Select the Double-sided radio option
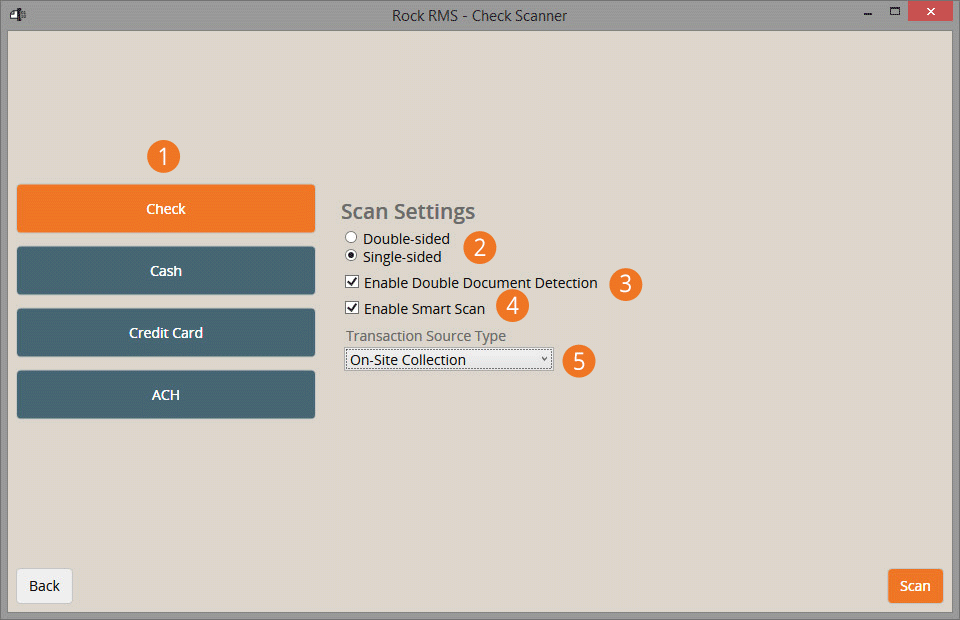Image resolution: width=960 pixels, height=620 pixels. click(x=351, y=238)
